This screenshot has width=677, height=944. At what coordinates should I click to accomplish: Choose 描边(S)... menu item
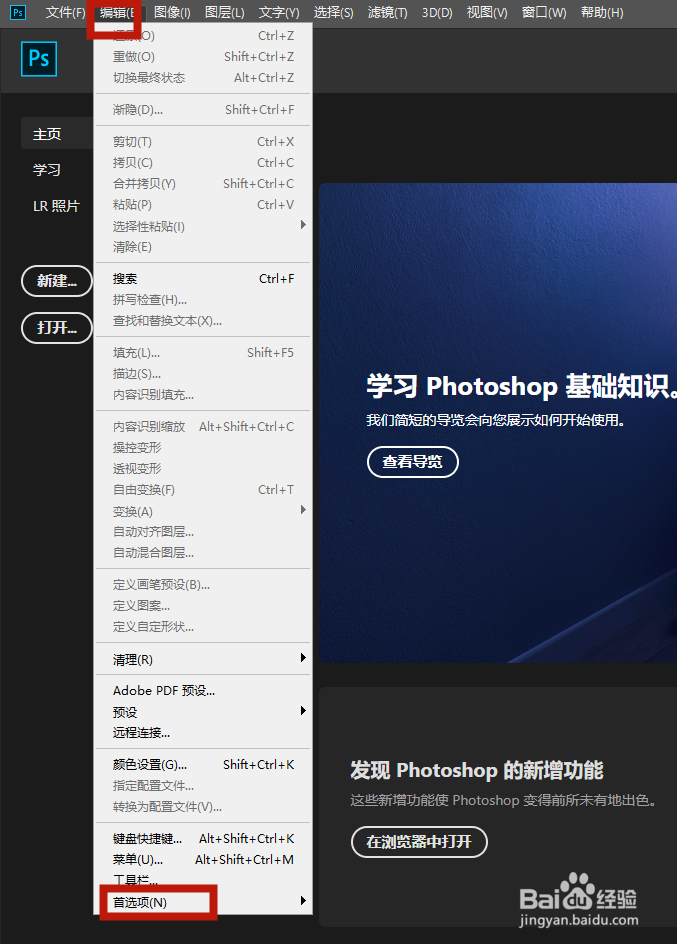point(203,374)
